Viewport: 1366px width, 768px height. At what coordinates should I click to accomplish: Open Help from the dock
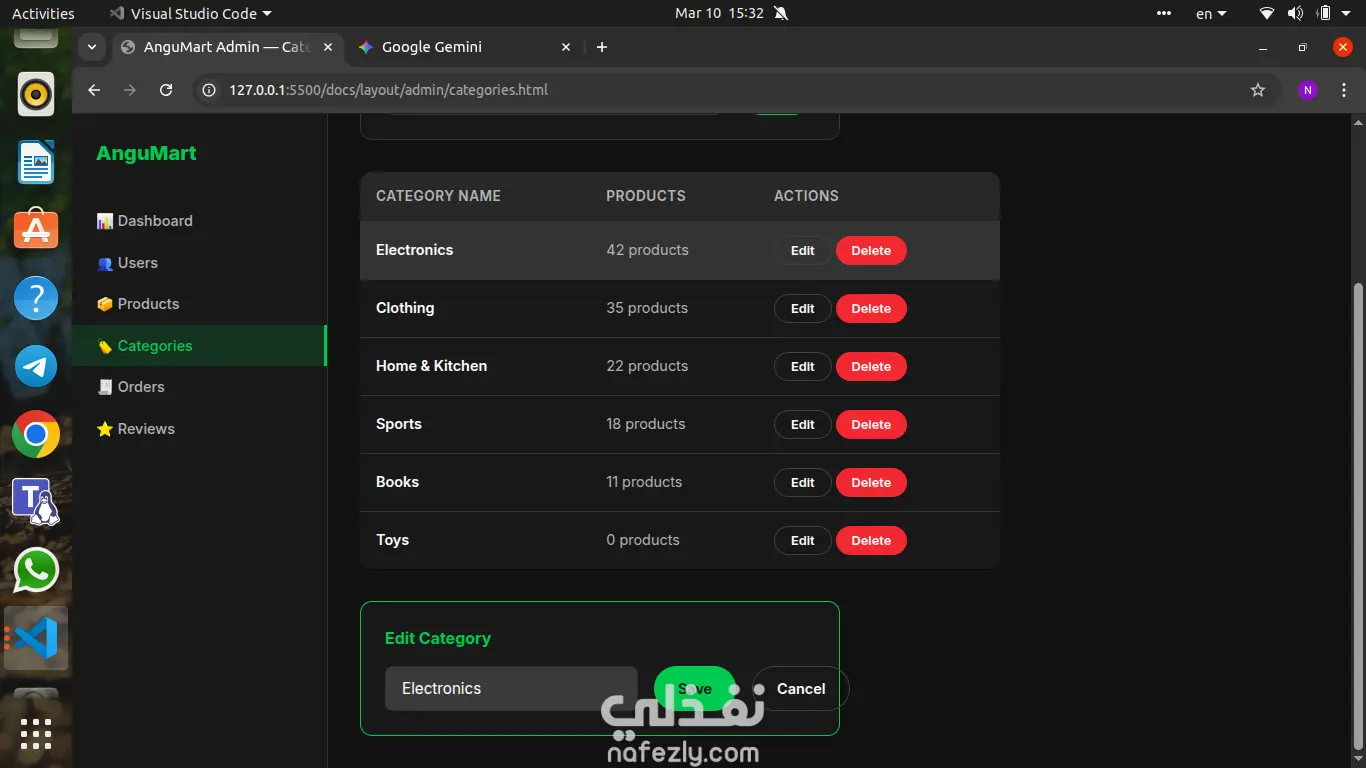(36, 298)
